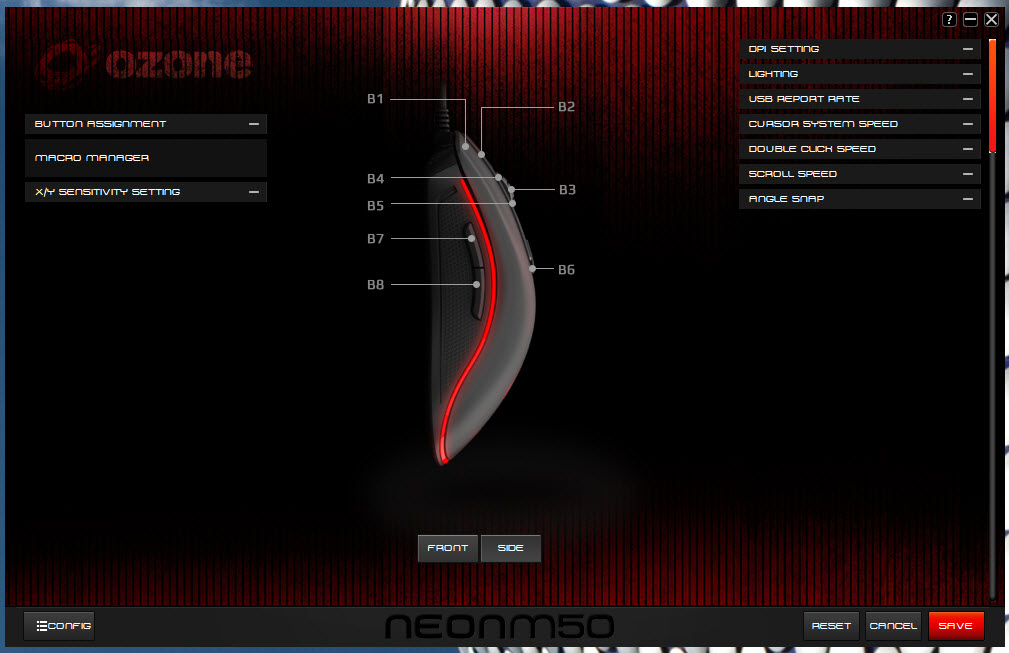The image size is (1009, 653).
Task: Expand the Angle Snap section
Action: [x=860, y=199]
